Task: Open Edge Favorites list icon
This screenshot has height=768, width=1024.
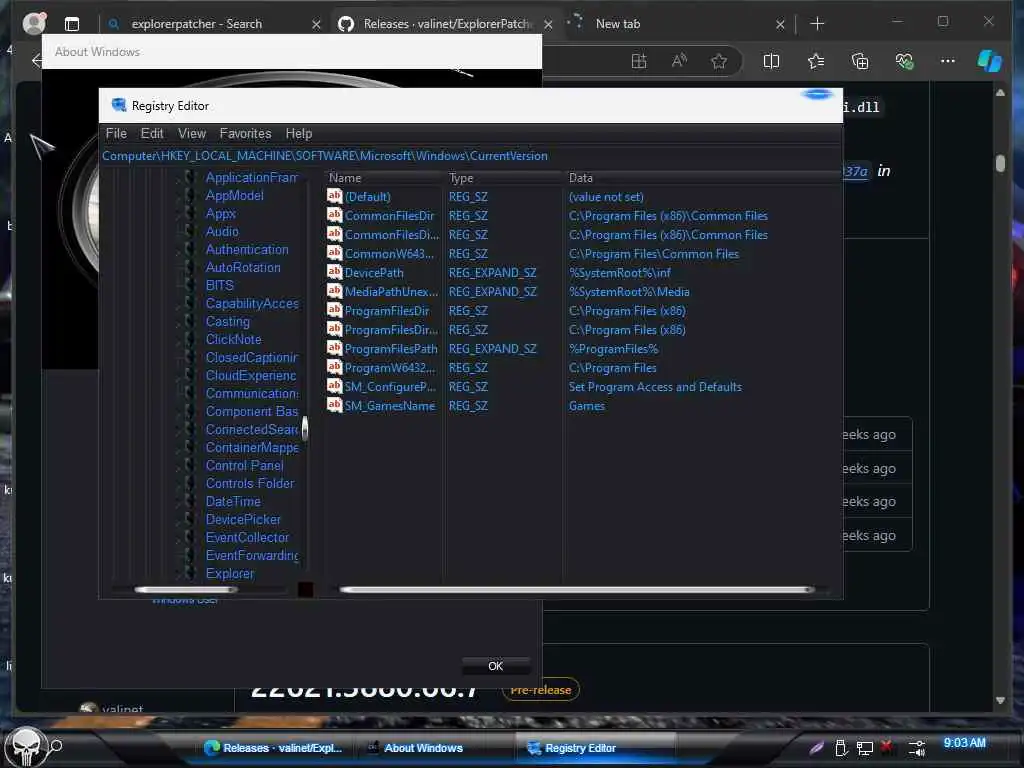Action: coord(816,61)
